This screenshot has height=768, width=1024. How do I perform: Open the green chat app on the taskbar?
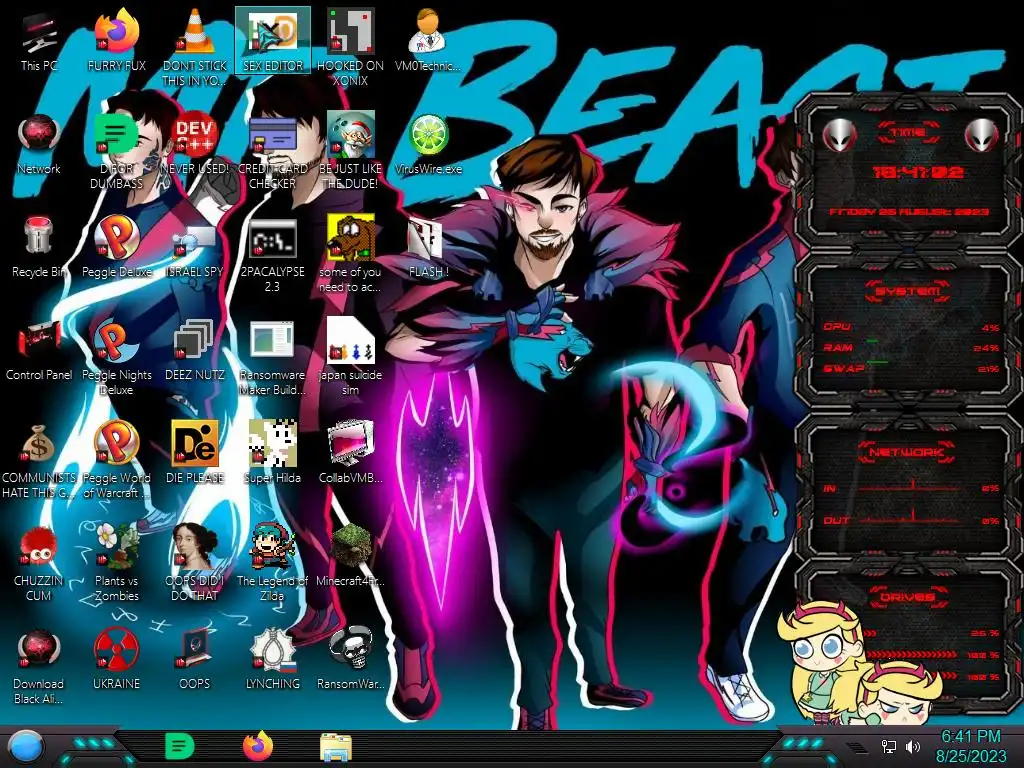coord(180,746)
